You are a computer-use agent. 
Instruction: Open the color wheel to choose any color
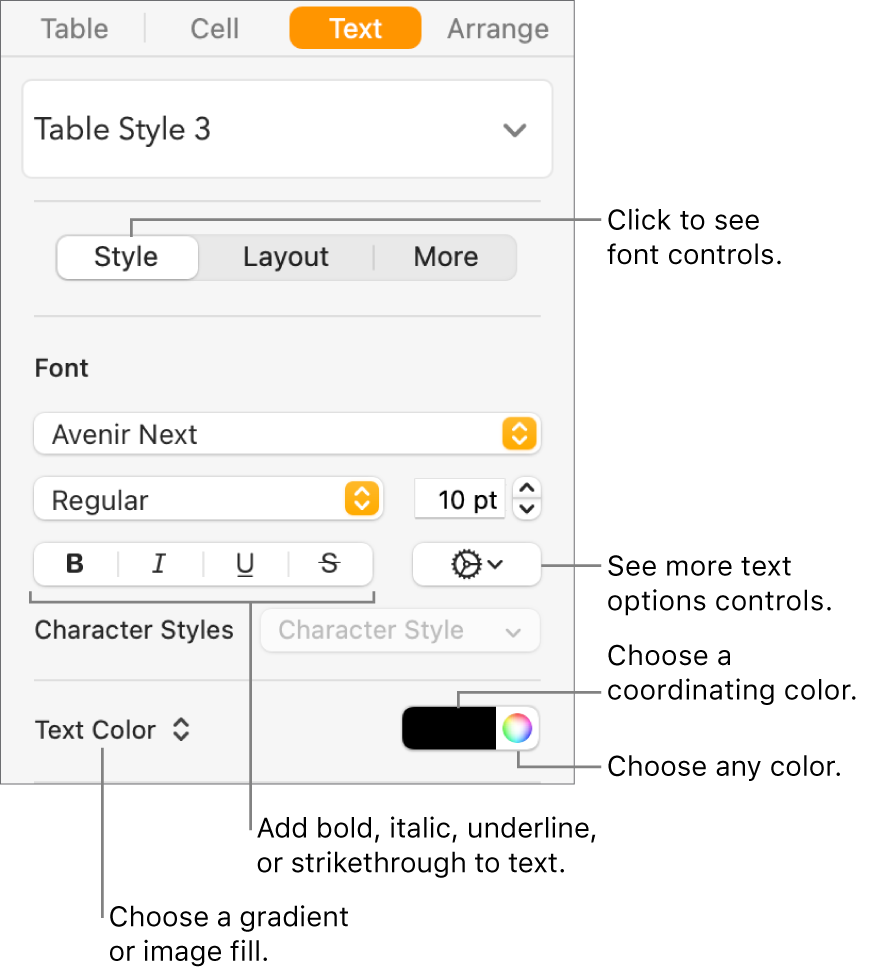518,728
